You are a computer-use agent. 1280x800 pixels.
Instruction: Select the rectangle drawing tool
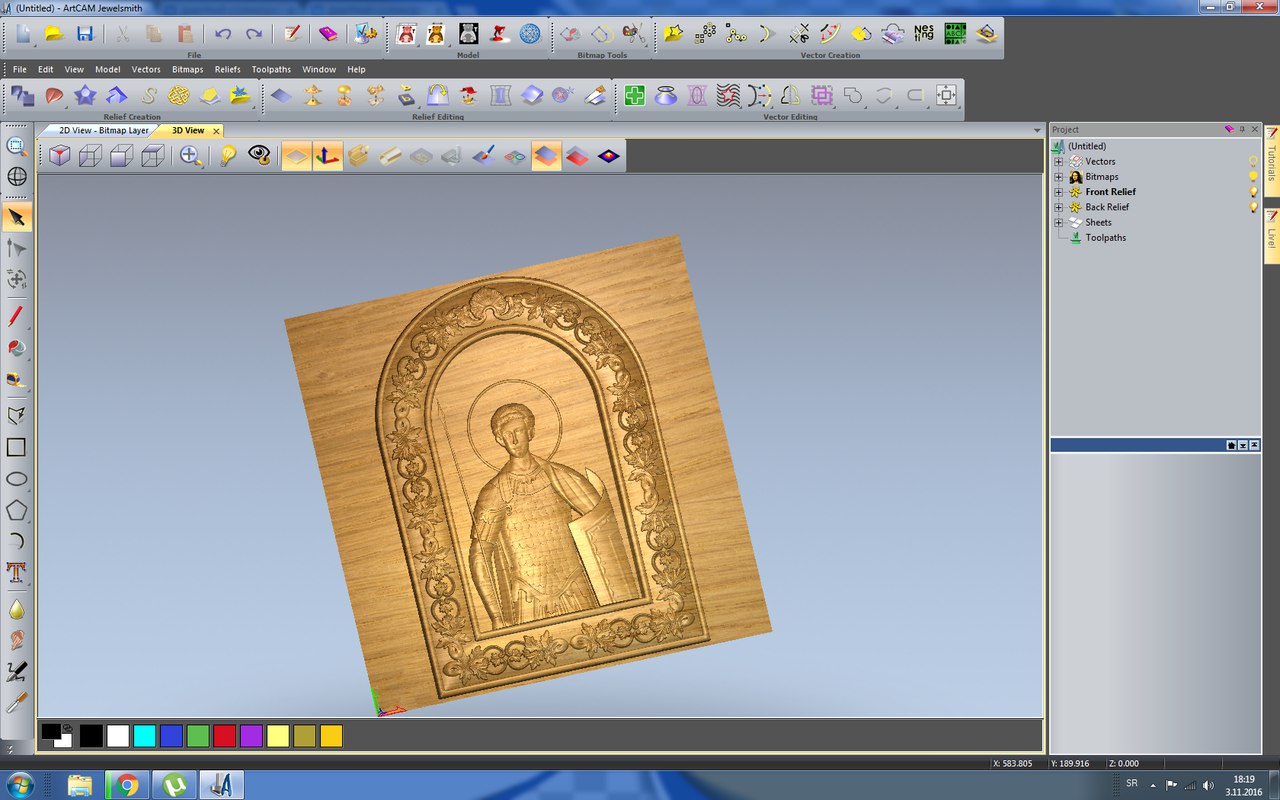point(16,447)
